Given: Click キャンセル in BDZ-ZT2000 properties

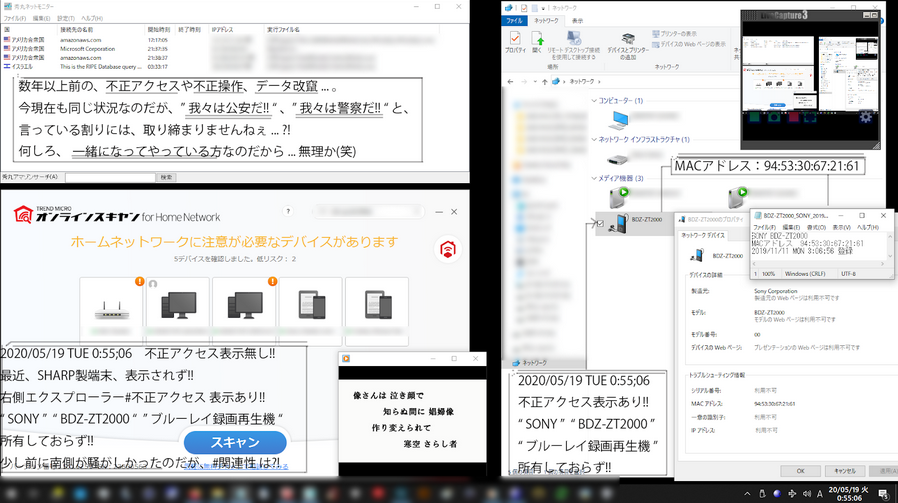Looking at the screenshot, I should pos(845,471).
